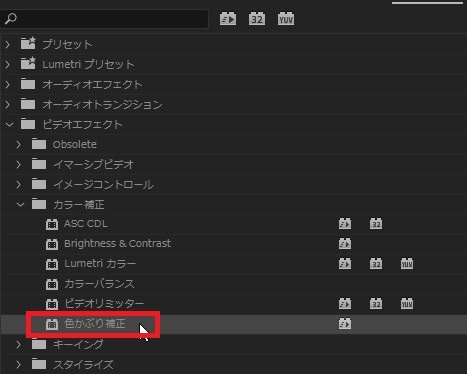Select the イメージコントロール label
This screenshot has width=467, height=374.
tap(103, 184)
